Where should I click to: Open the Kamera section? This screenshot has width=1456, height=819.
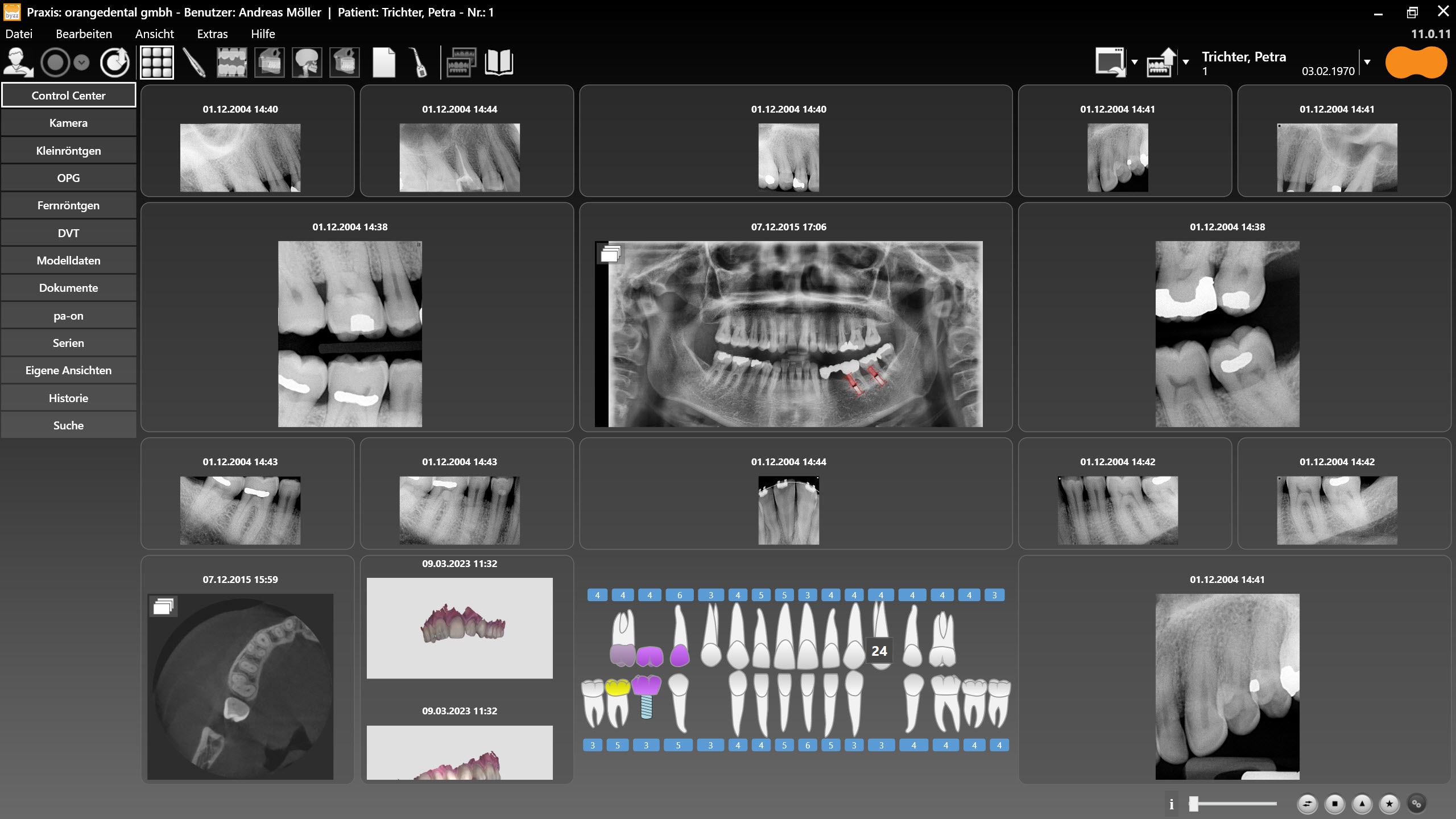(x=68, y=123)
